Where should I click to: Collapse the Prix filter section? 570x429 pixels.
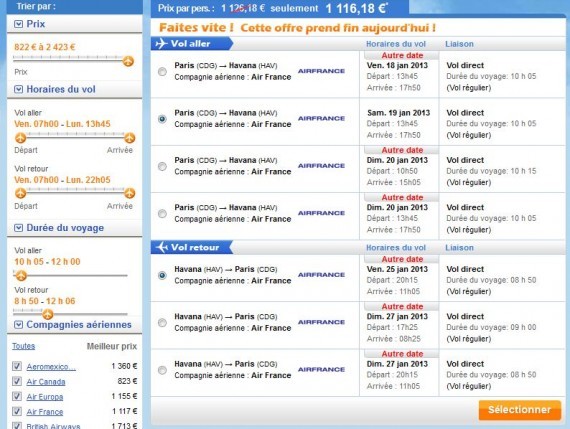coord(18,24)
